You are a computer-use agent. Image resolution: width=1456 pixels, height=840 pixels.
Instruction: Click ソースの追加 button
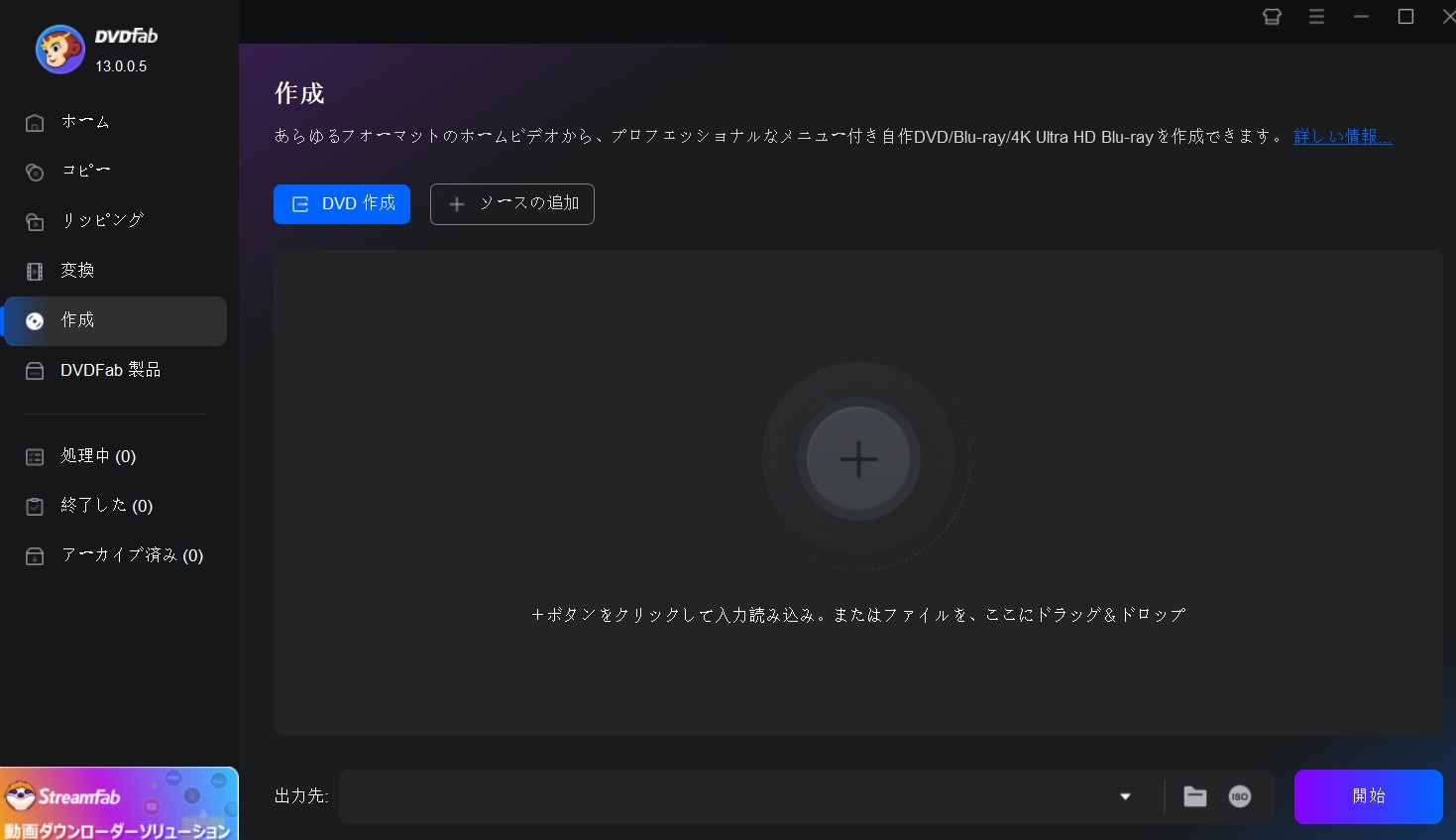point(512,204)
